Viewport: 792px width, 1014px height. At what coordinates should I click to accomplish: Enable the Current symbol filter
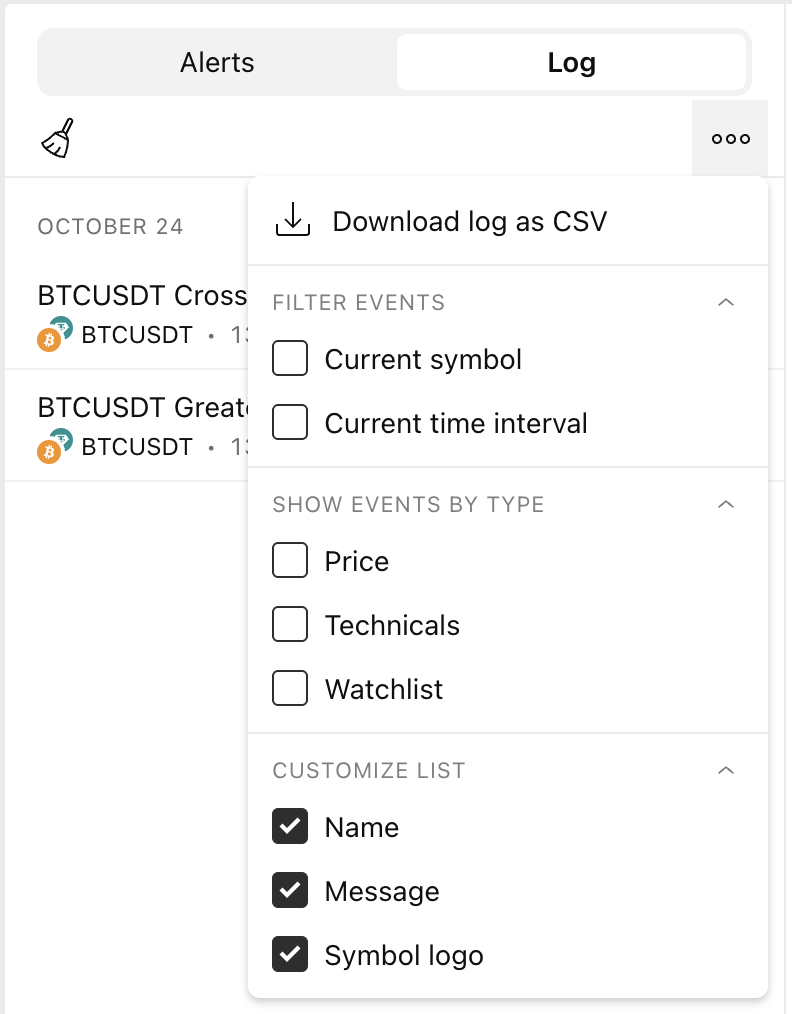pyautogui.click(x=290, y=359)
